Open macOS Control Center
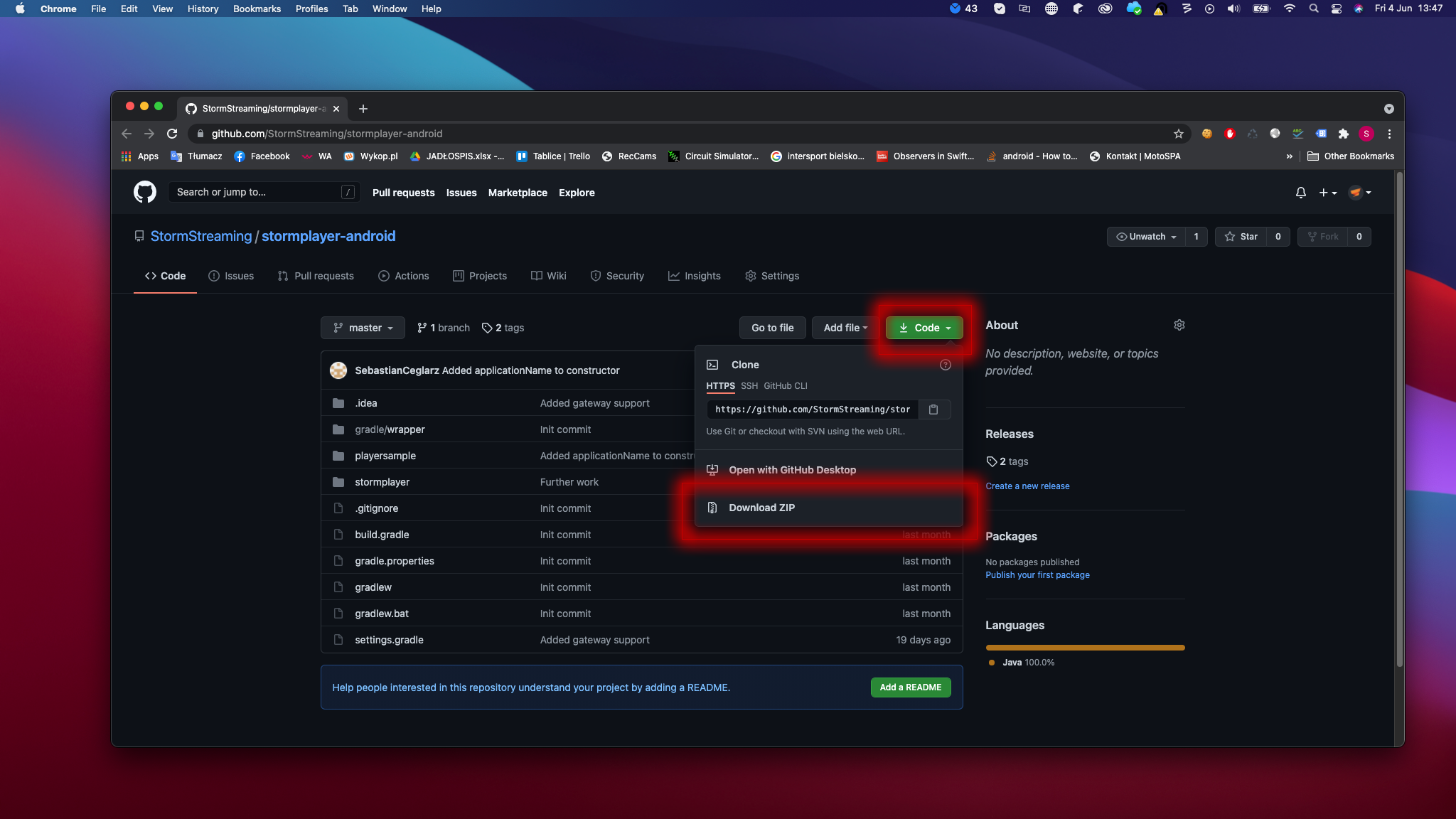 pyautogui.click(x=1337, y=9)
